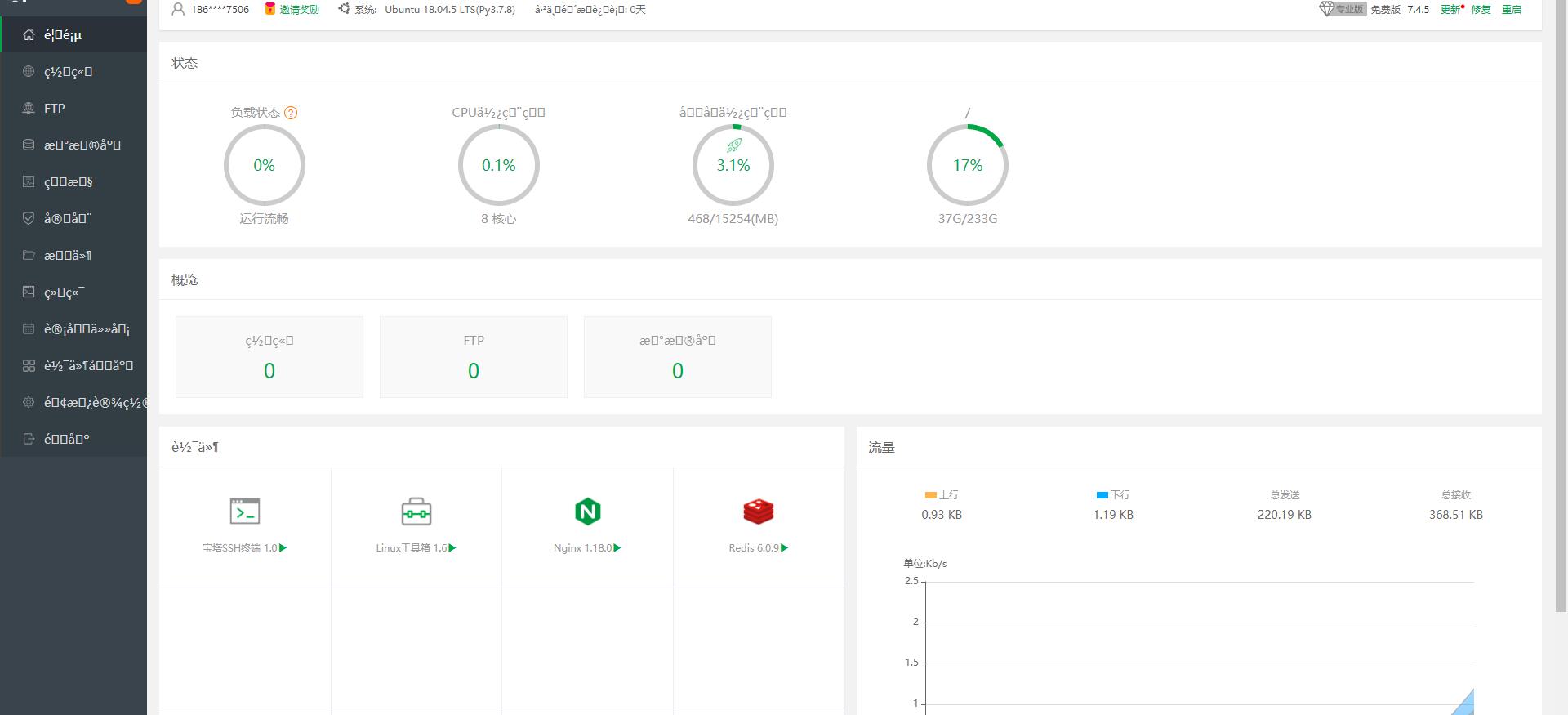Click the Ubuntu system logo icon

click(344, 9)
